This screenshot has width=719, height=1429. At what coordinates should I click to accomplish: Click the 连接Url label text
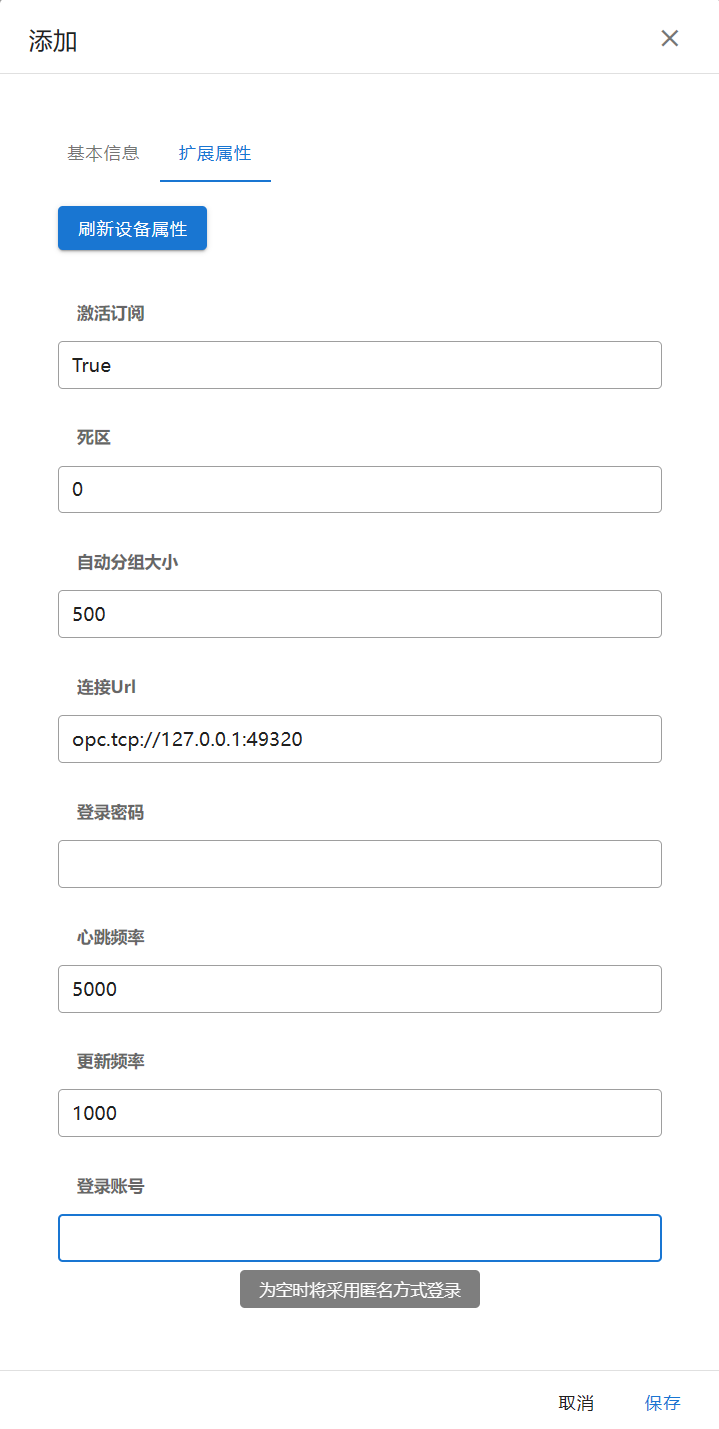point(106,687)
